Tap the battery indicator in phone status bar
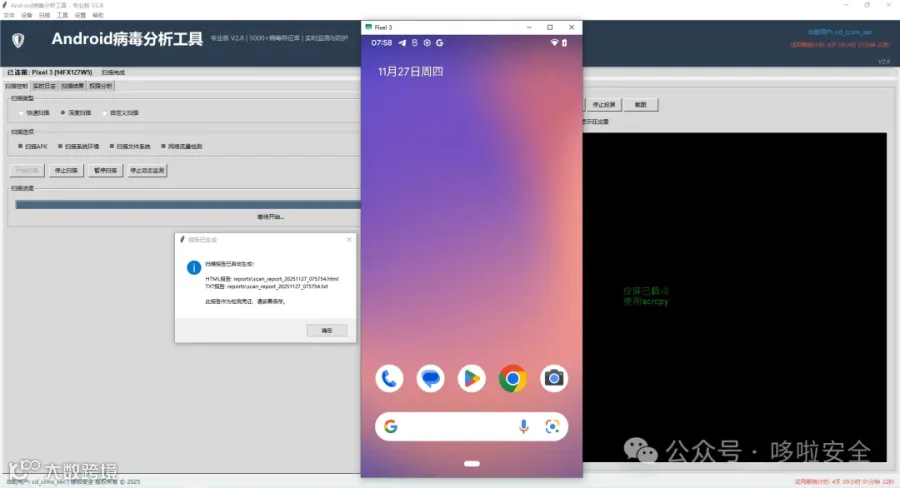The width and height of the screenshot is (900, 488). [564, 43]
